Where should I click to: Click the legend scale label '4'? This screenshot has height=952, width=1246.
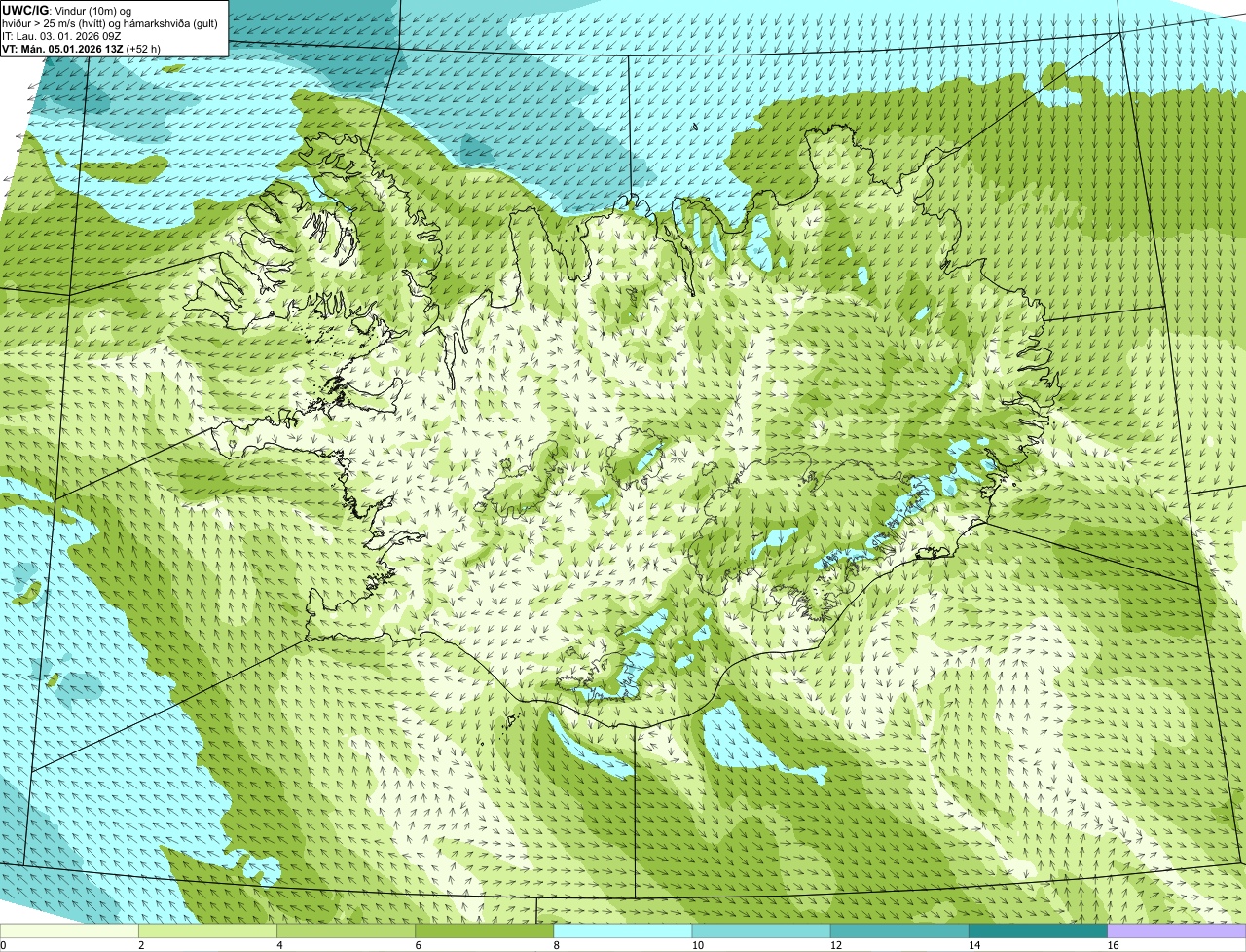pos(279,945)
